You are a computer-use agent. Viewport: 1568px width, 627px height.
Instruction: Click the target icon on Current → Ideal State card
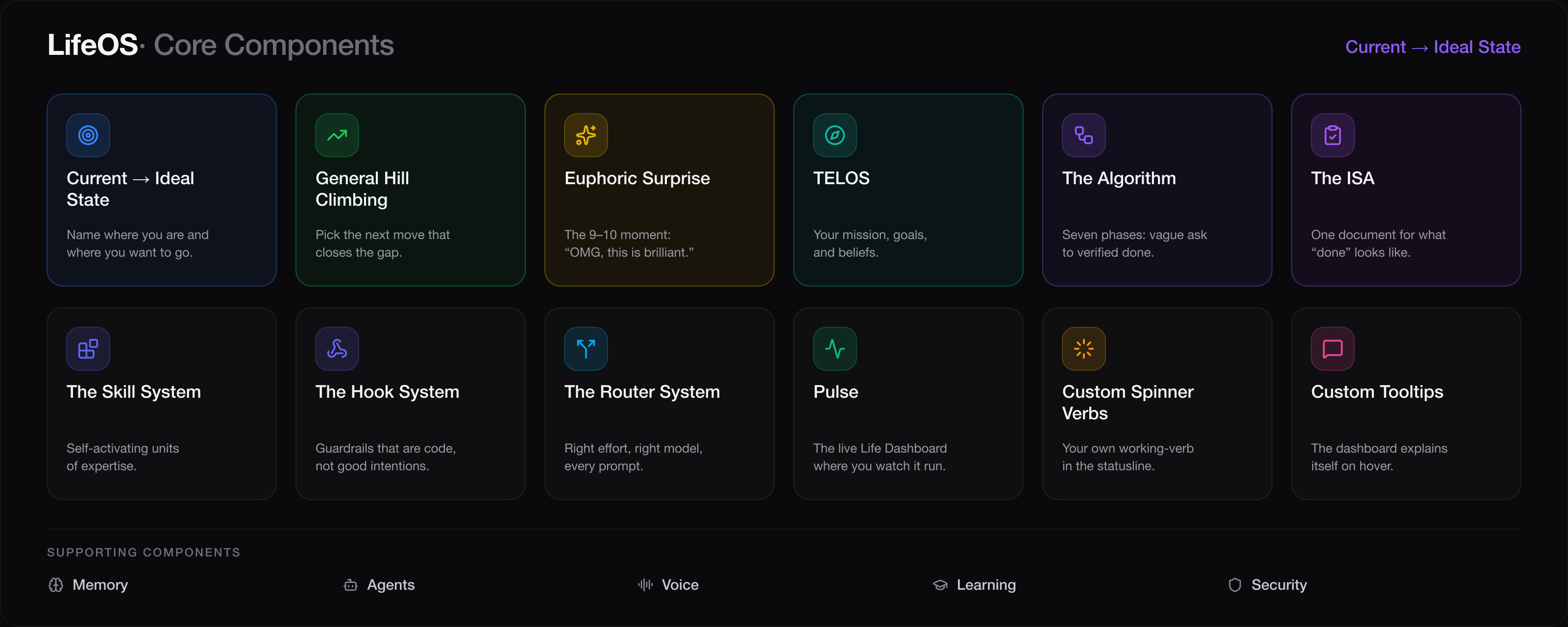[88, 135]
